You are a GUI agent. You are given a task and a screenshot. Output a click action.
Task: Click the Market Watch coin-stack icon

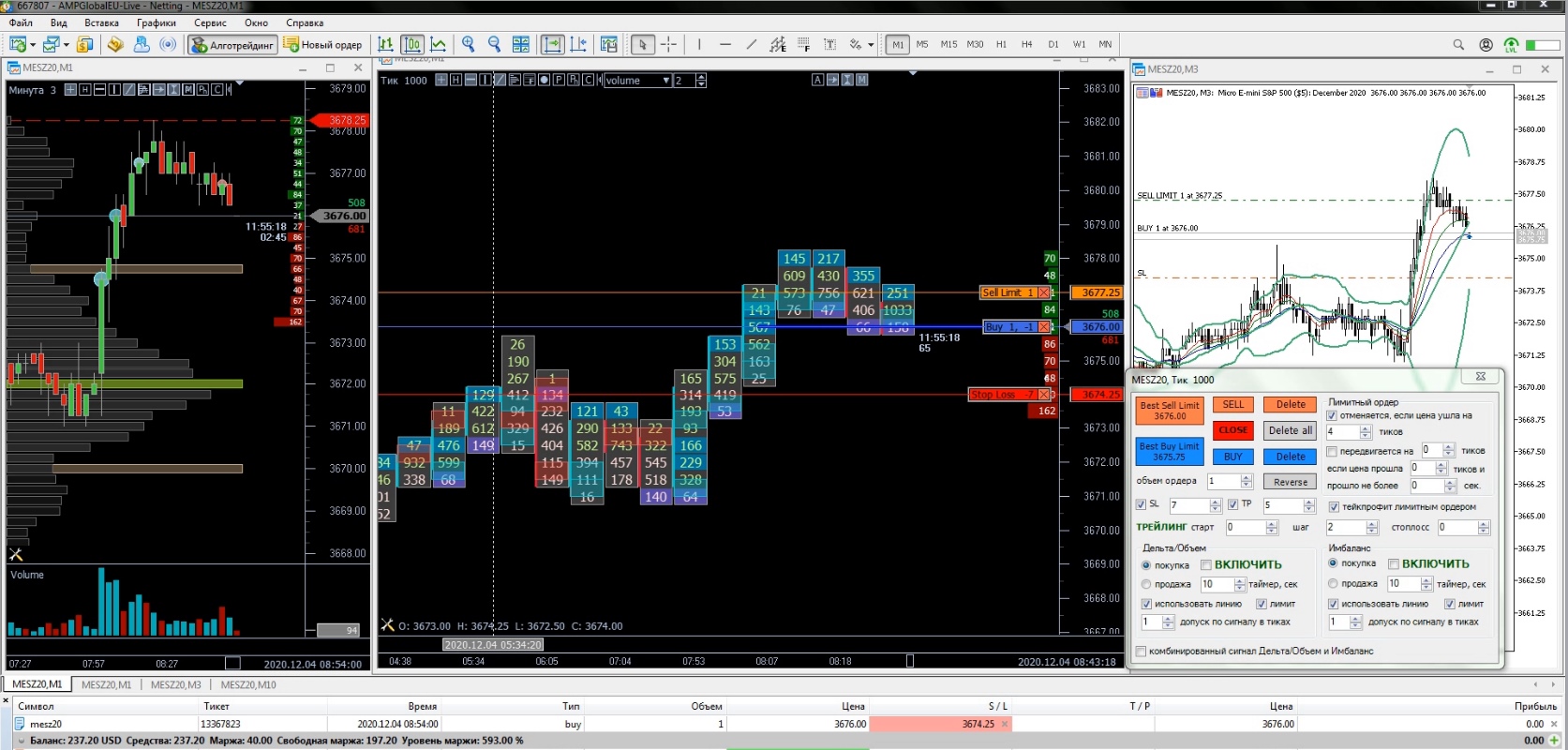tap(84, 44)
